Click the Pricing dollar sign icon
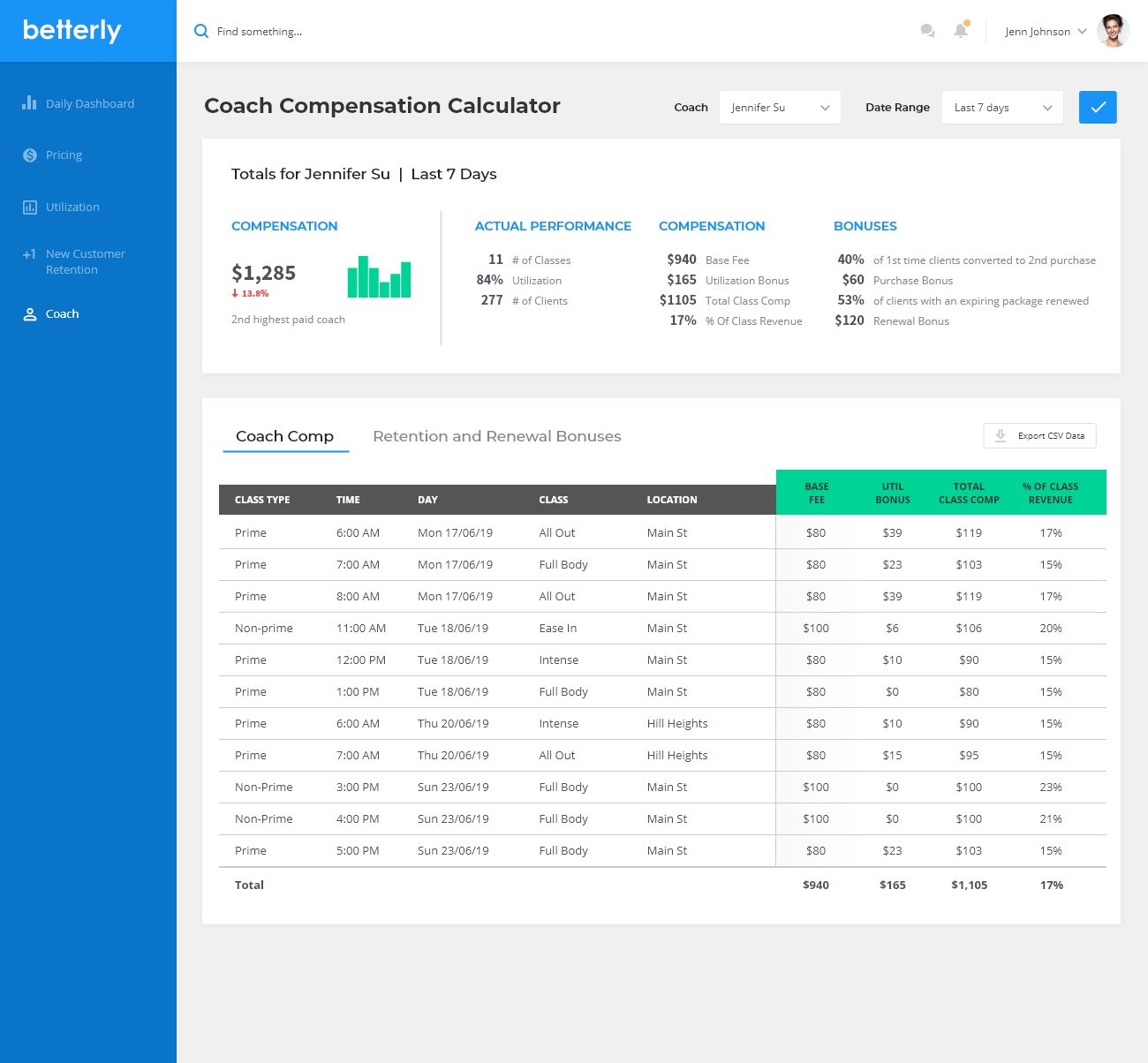Viewport: 1148px width, 1063px height. pos(29,155)
